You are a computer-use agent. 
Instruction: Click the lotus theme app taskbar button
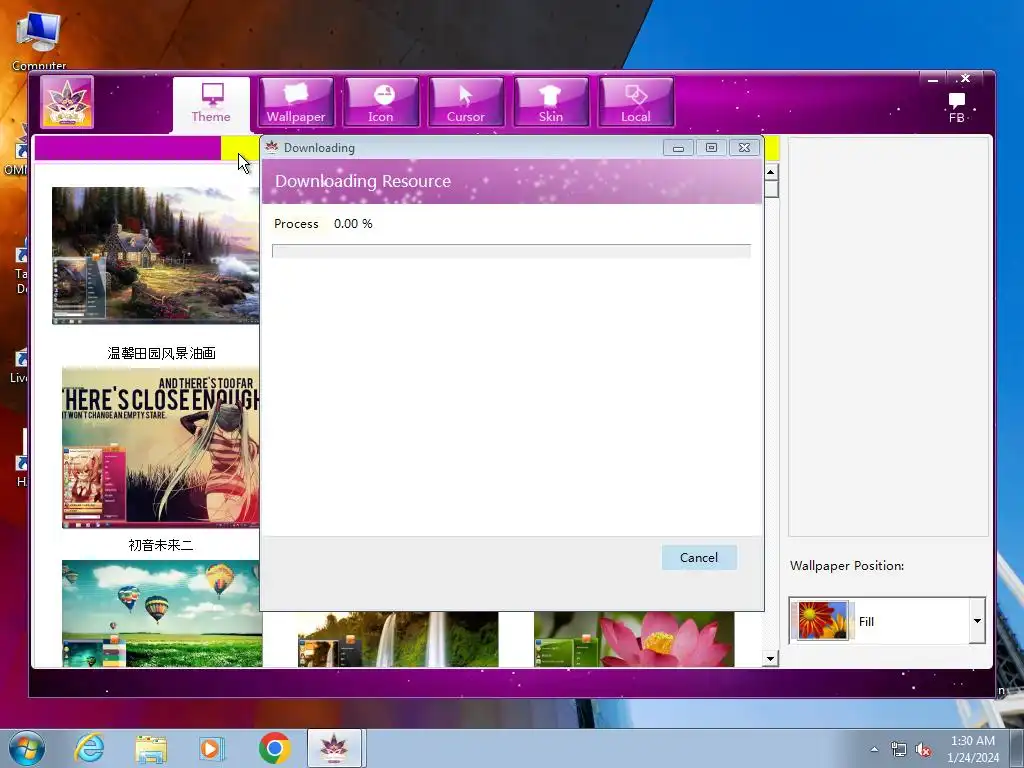tap(334, 748)
